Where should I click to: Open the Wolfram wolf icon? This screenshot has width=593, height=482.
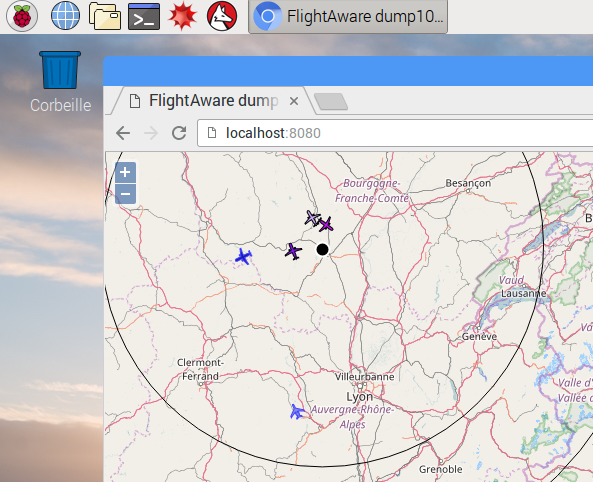tap(222, 16)
